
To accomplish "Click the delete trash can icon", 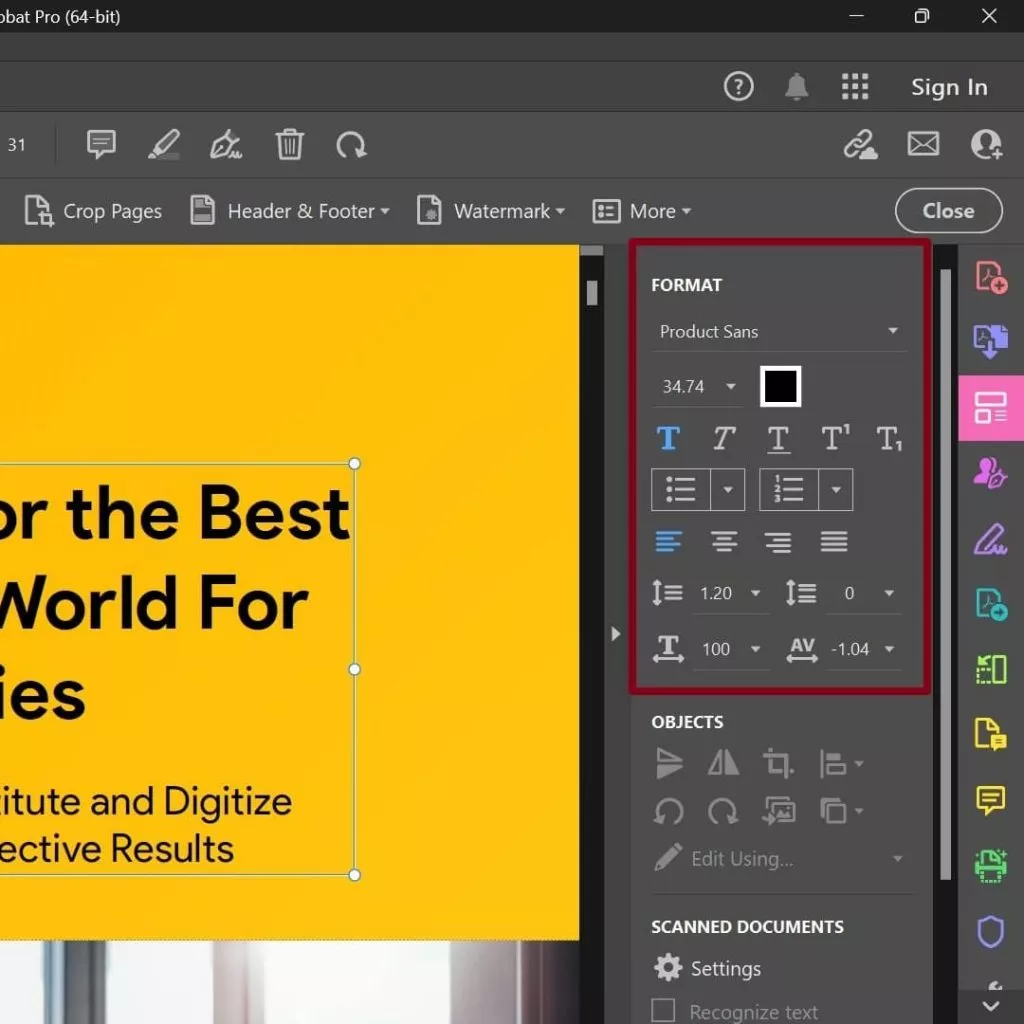I will pyautogui.click(x=289, y=145).
